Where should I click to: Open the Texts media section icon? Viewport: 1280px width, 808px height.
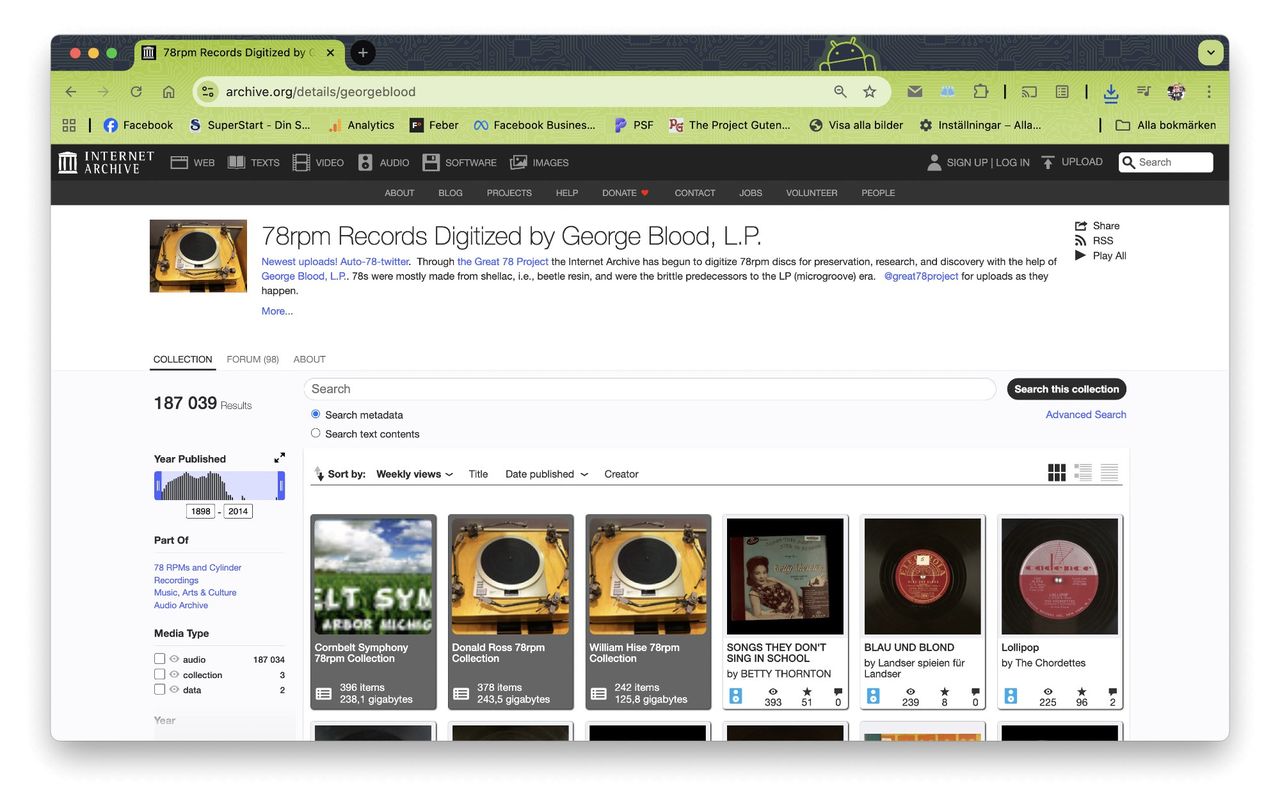coord(237,162)
